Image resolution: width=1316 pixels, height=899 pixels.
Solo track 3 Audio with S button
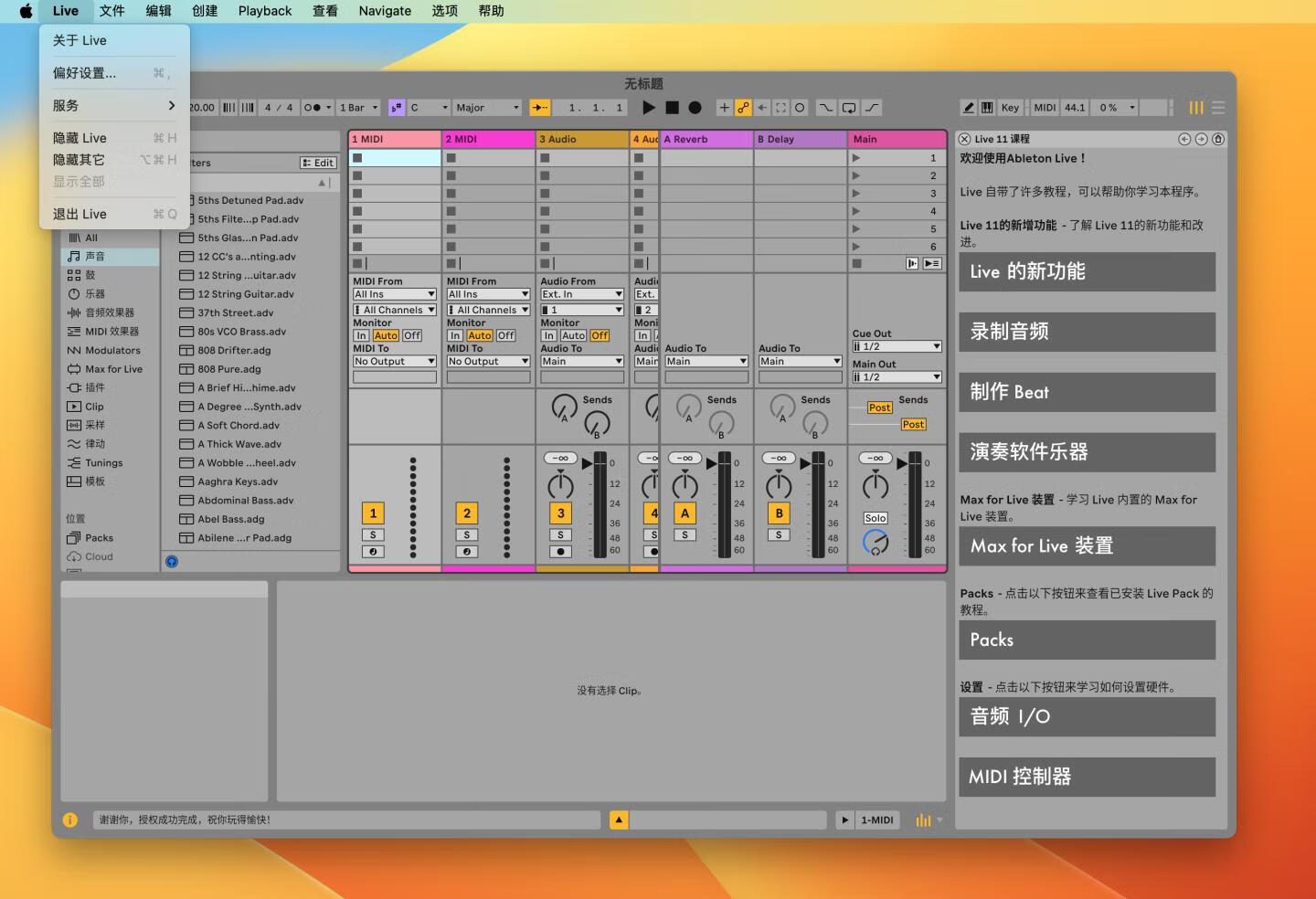[x=560, y=535]
